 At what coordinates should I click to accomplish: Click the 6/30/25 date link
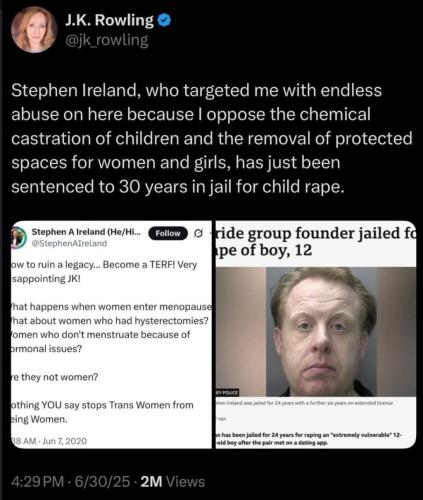coord(102,482)
